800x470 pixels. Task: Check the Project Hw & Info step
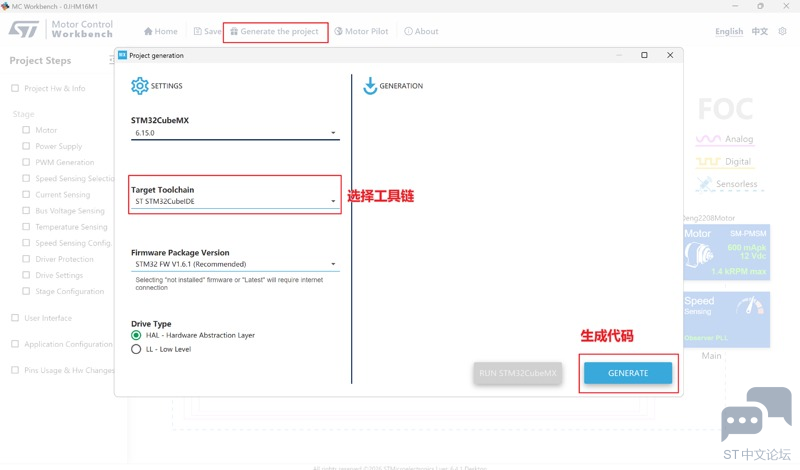15,88
